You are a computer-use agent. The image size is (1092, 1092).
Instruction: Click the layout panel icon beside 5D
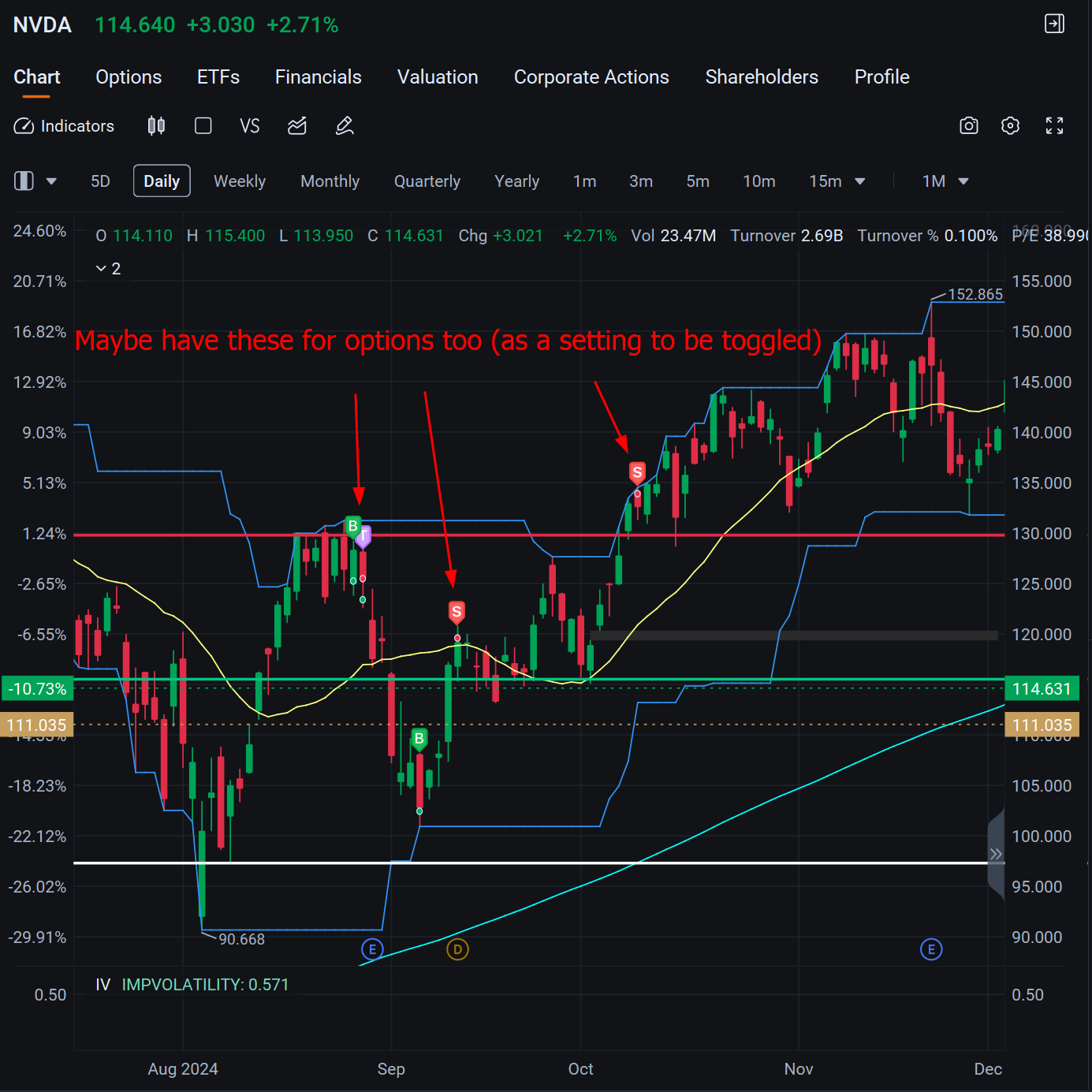24,181
